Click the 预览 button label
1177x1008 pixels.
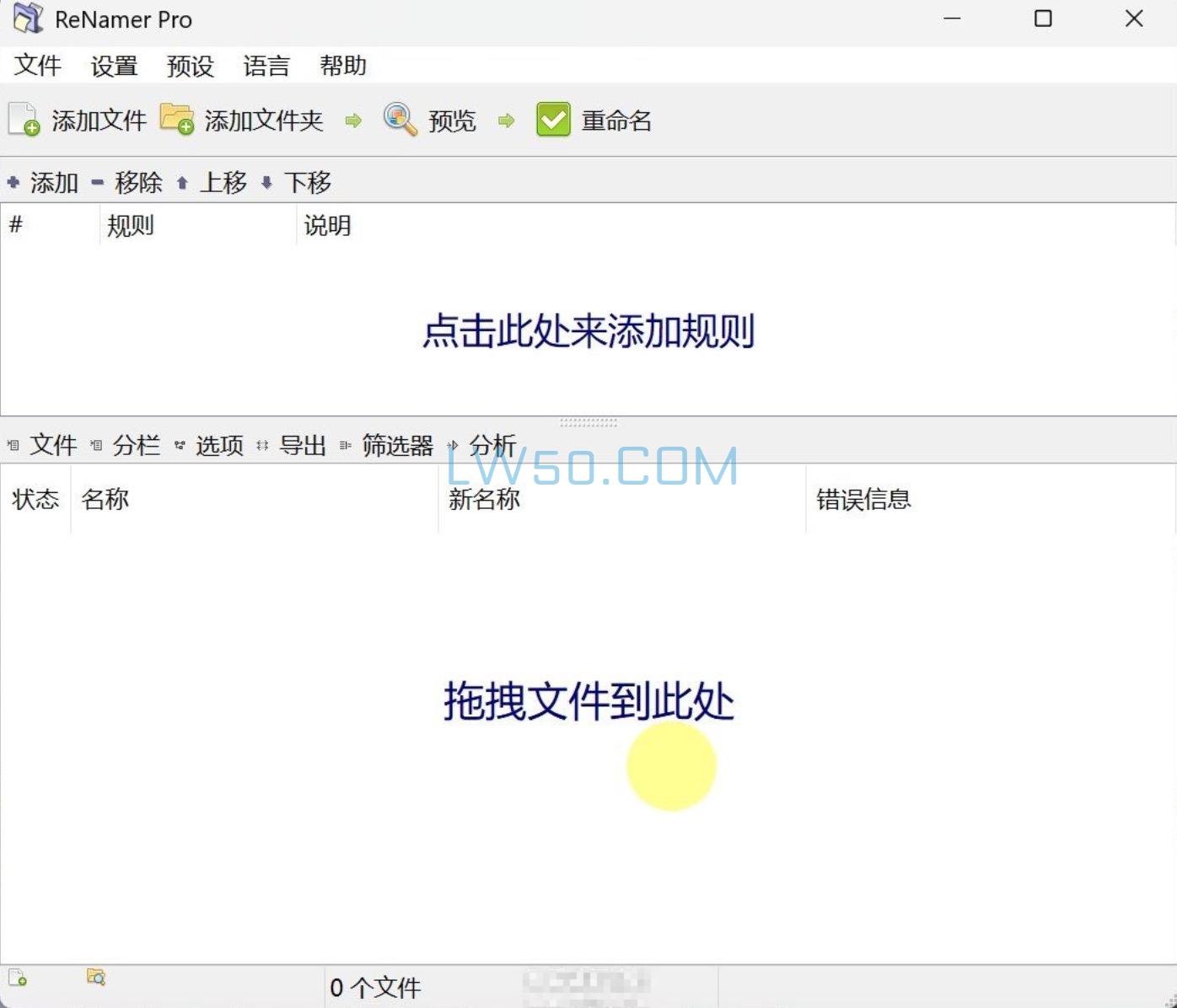tap(452, 121)
